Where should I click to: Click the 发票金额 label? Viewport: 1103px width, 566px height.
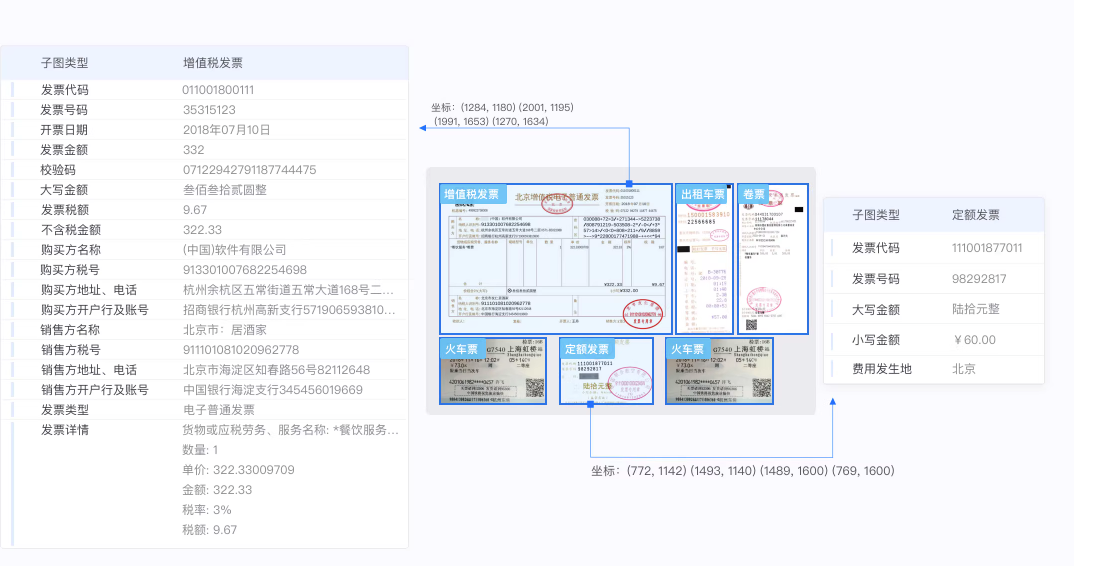pos(64,150)
